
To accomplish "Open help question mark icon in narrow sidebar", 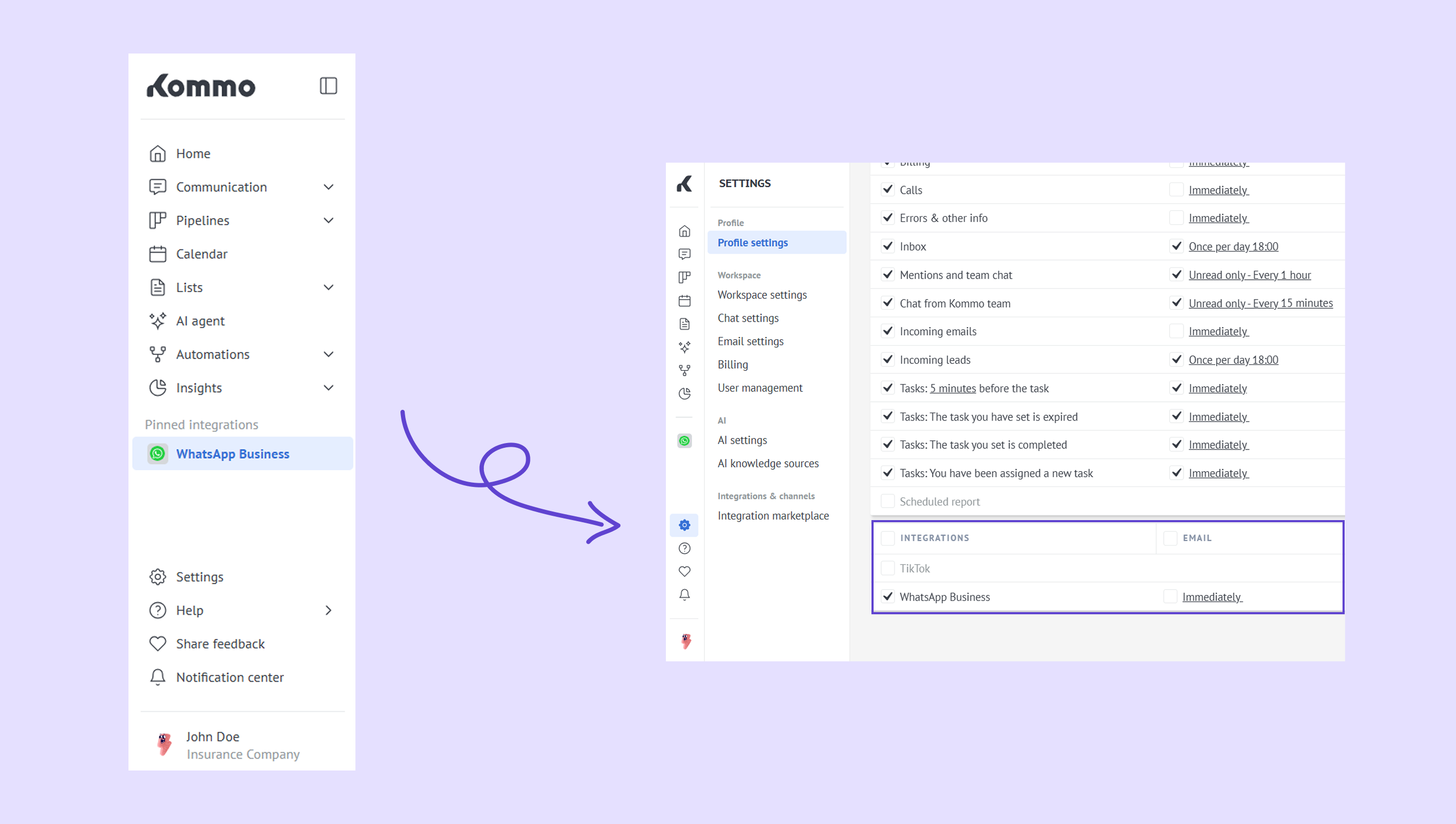I will coord(685,548).
